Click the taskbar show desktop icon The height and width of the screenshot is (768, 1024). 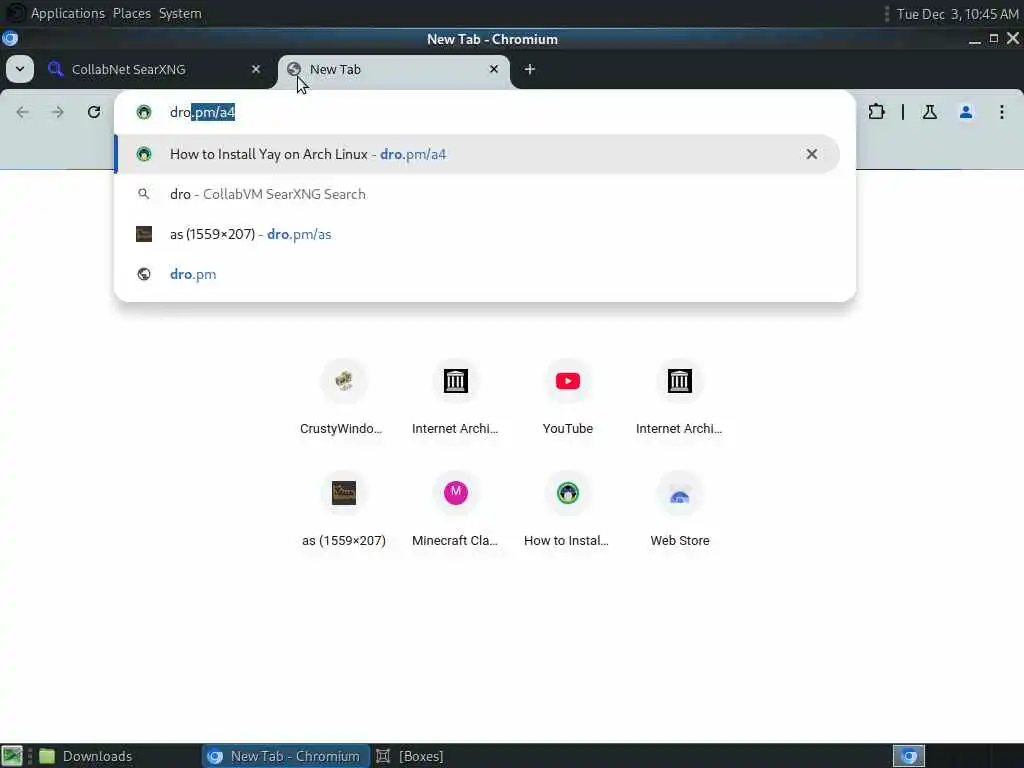(x=12, y=756)
